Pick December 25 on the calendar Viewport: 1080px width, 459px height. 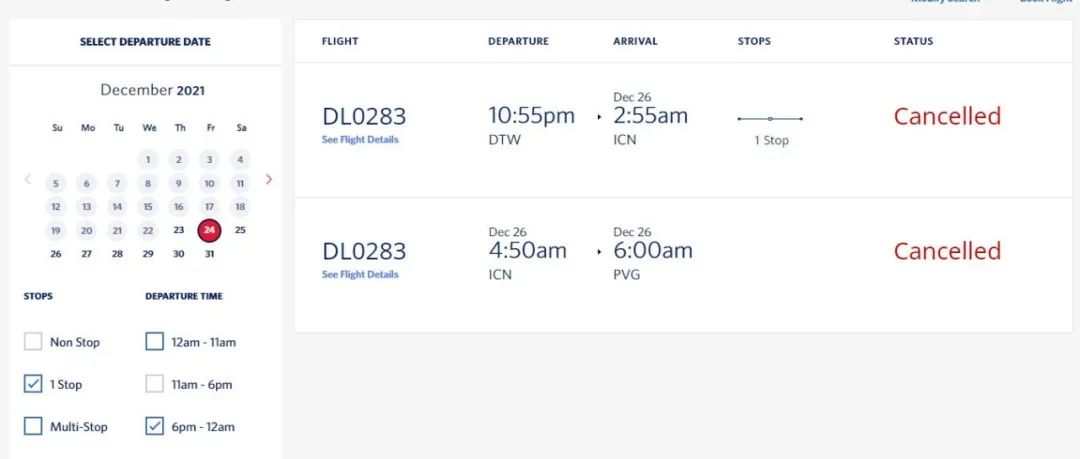(240, 230)
